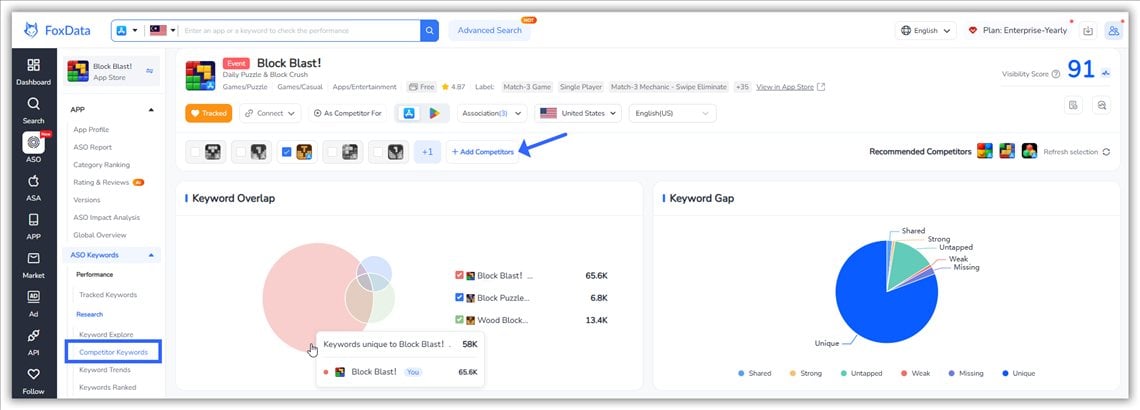Open Competitor Keywords in the sidebar
The image size is (1140, 410).
point(113,352)
